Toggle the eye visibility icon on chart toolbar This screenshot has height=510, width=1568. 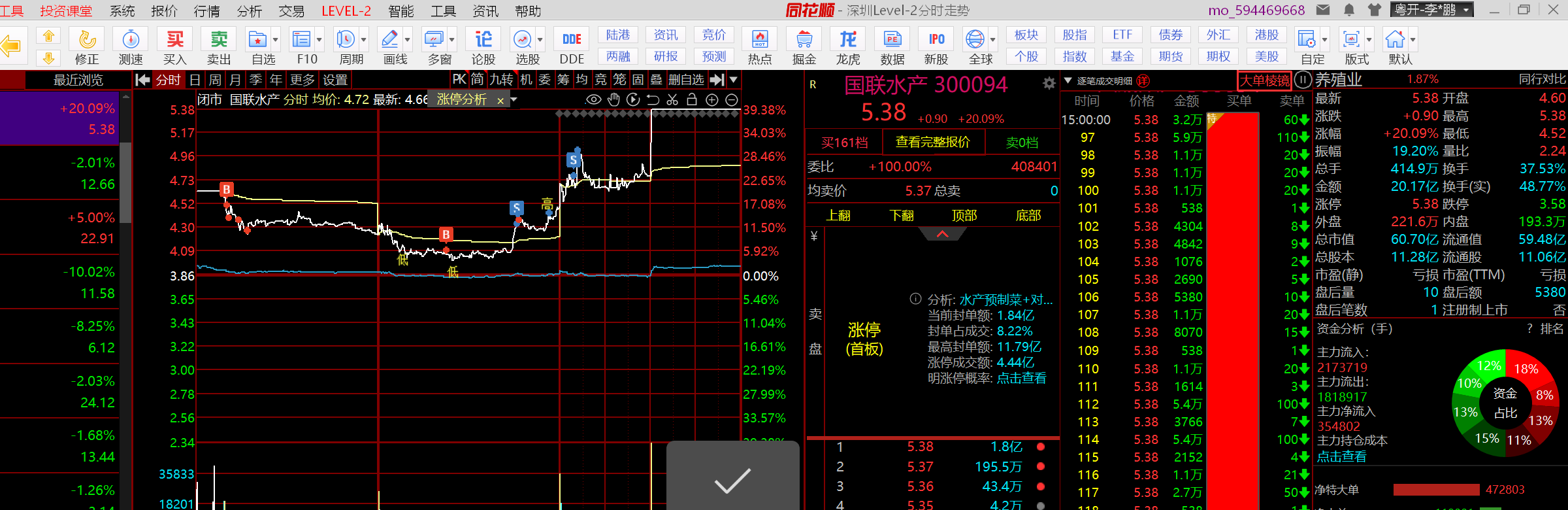pos(593,99)
